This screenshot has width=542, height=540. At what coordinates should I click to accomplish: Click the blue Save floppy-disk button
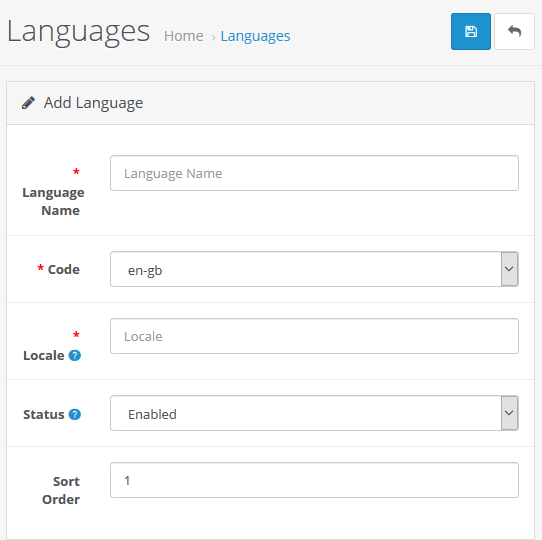coord(470,31)
